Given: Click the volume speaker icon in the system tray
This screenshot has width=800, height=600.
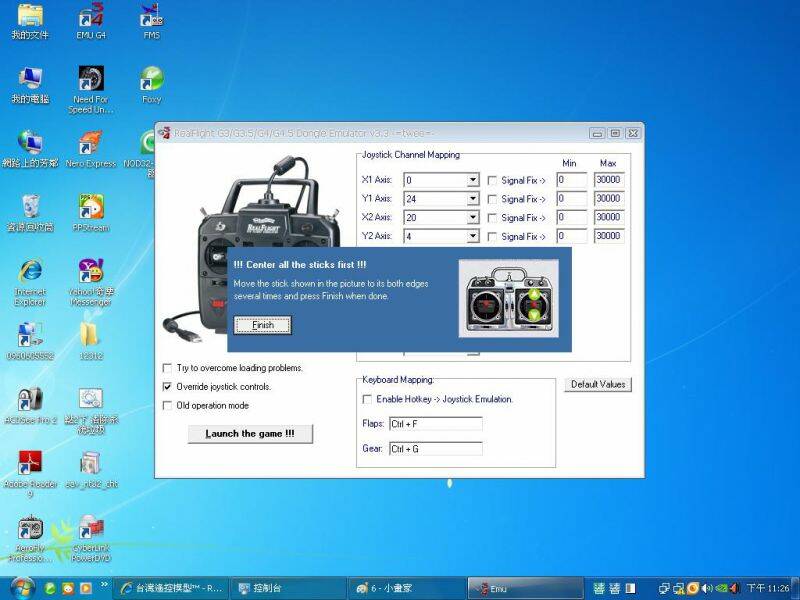Looking at the screenshot, I should coord(708,588).
